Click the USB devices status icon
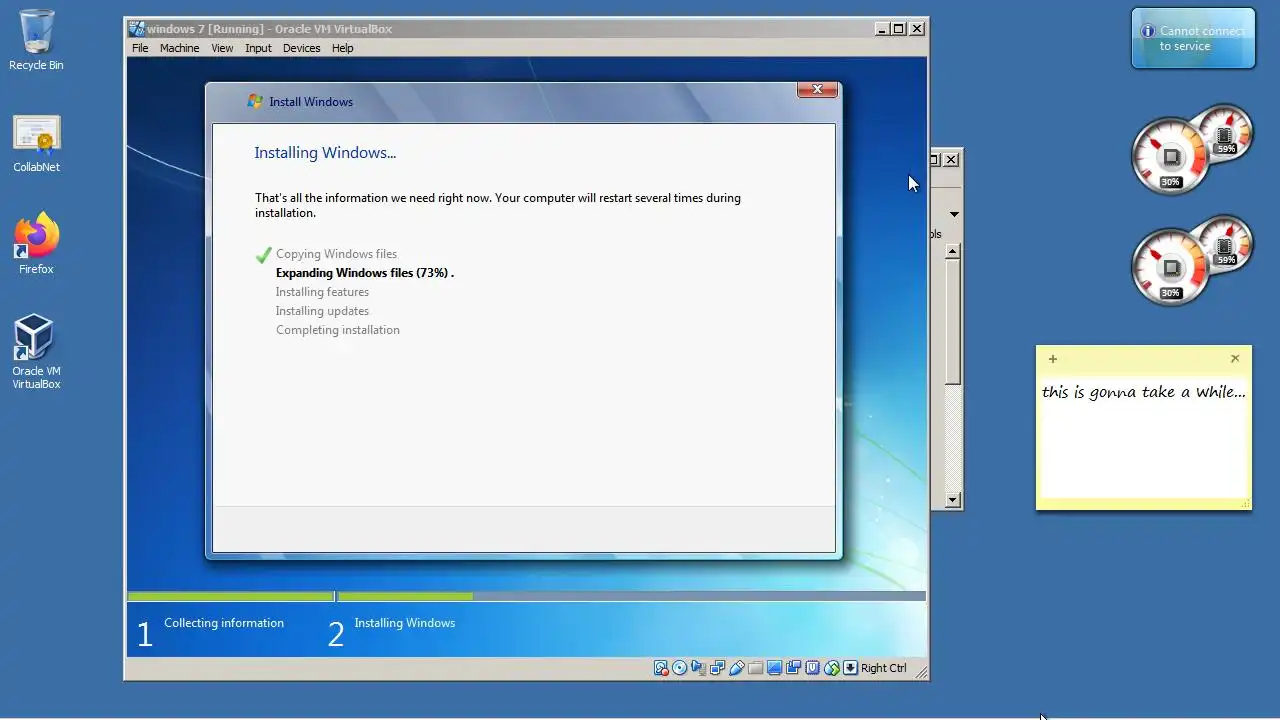1280x720 pixels. pyautogui.click(x=737, y=668)
